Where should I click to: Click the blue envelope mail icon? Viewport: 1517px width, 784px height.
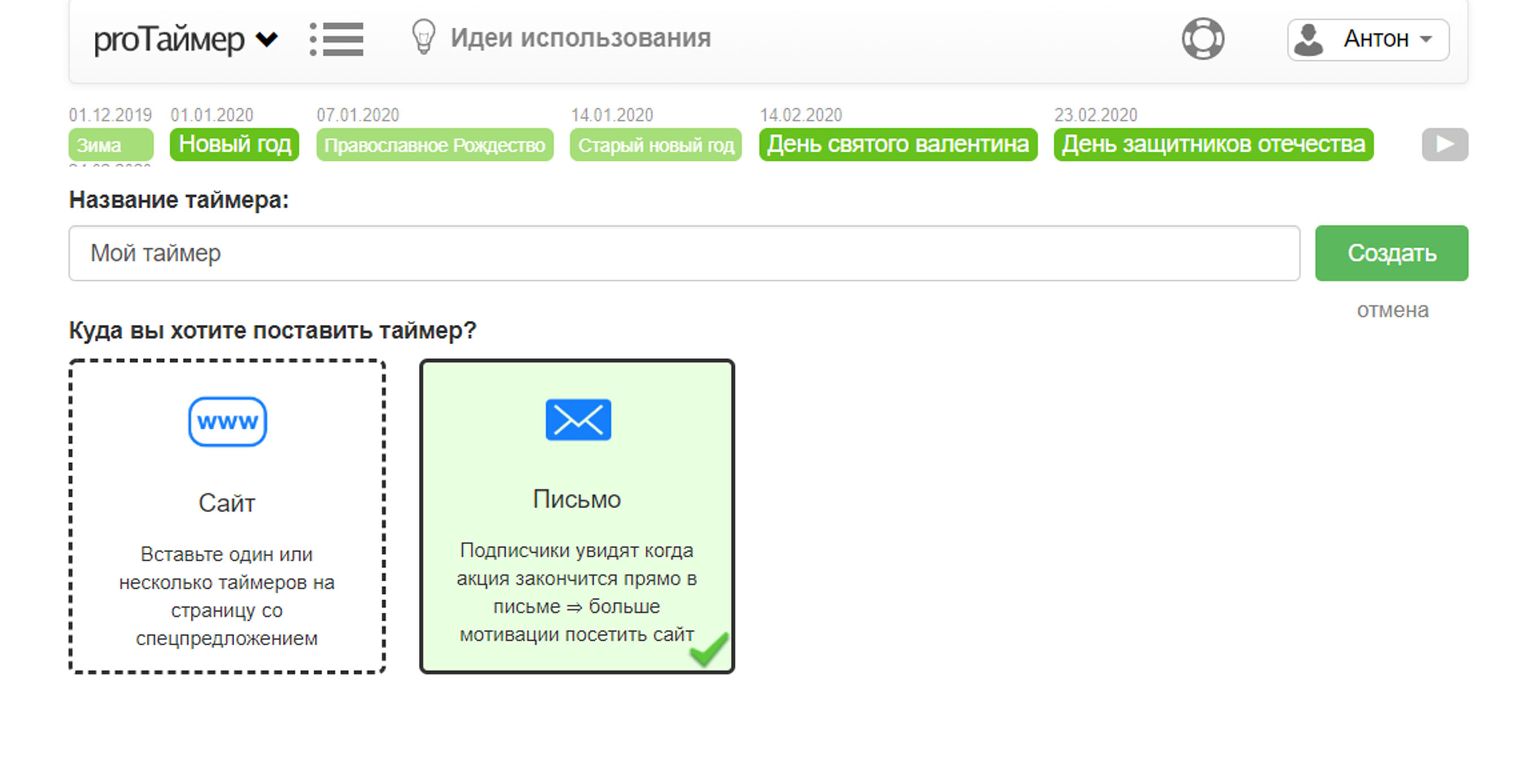tap(578, 420)
